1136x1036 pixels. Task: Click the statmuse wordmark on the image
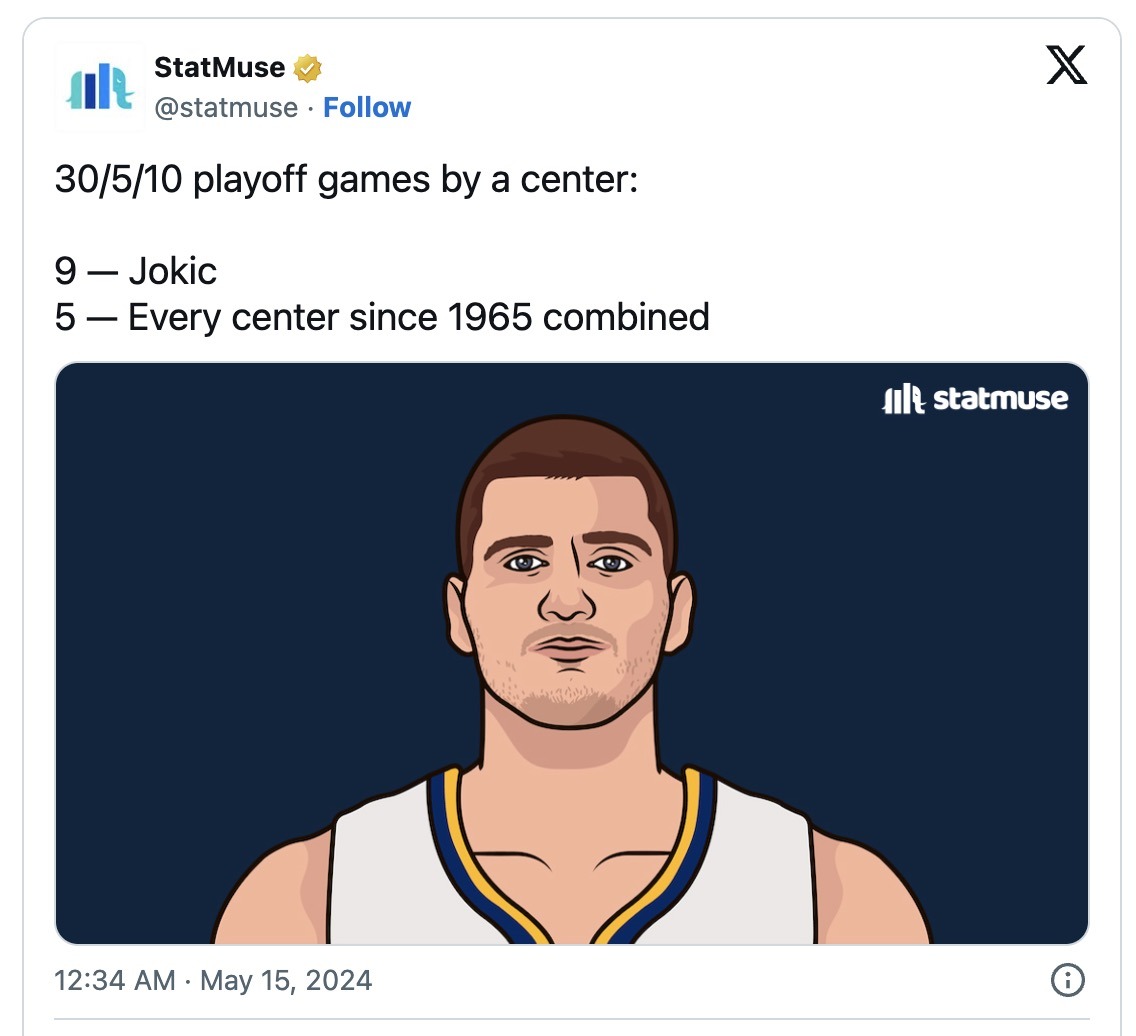[1001, 398]
